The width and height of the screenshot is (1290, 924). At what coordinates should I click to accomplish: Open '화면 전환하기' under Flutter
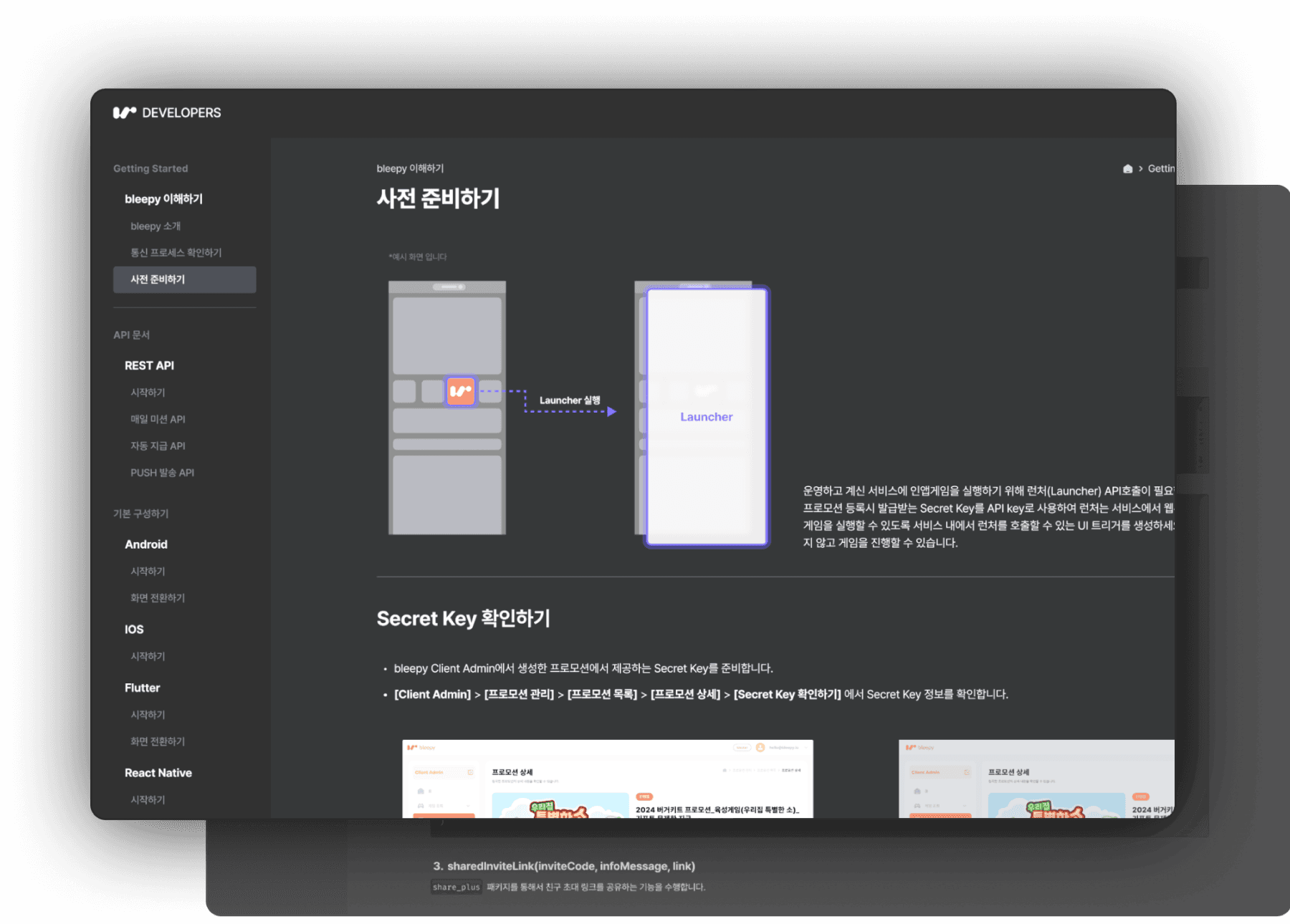pos(158,741)
